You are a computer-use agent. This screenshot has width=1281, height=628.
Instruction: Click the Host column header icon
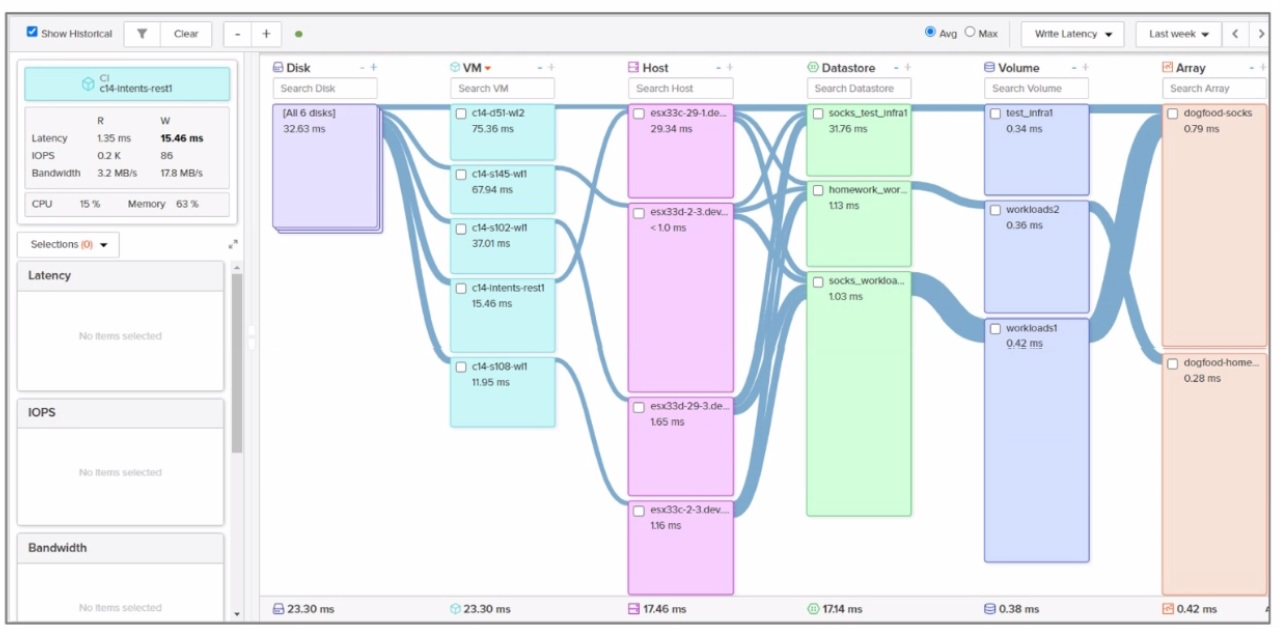click(x=634, y=68)
